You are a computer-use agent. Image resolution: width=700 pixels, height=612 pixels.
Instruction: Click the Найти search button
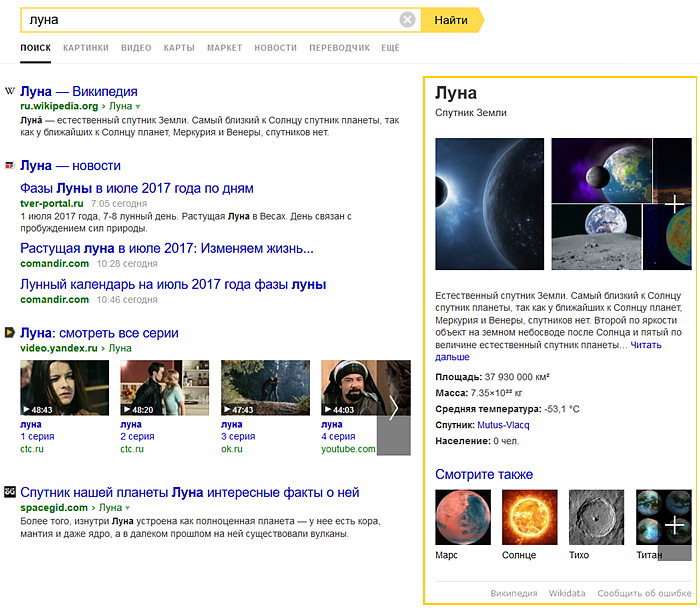(452, 20)
